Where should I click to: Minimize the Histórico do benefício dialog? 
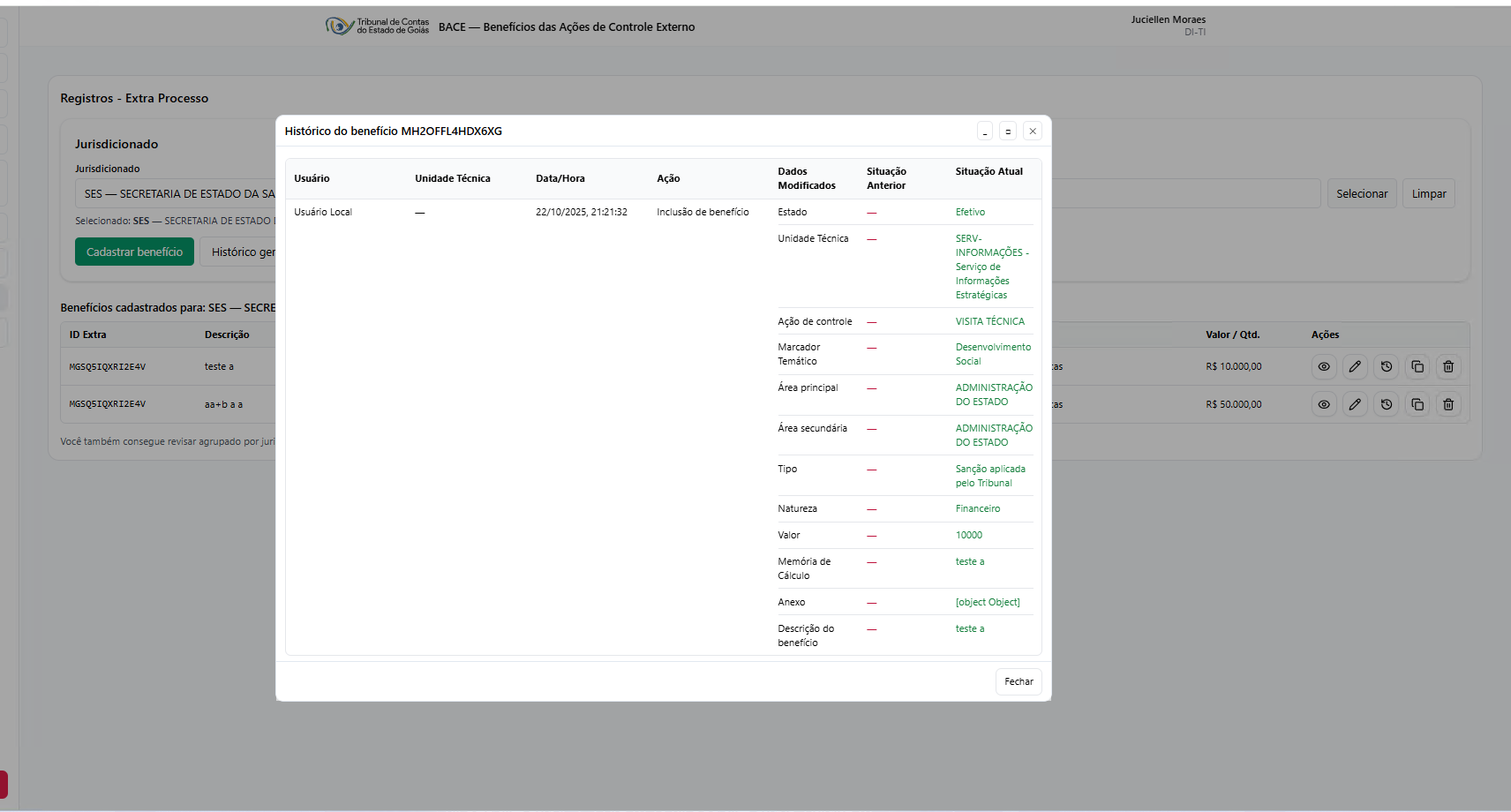tap(985, 132)
